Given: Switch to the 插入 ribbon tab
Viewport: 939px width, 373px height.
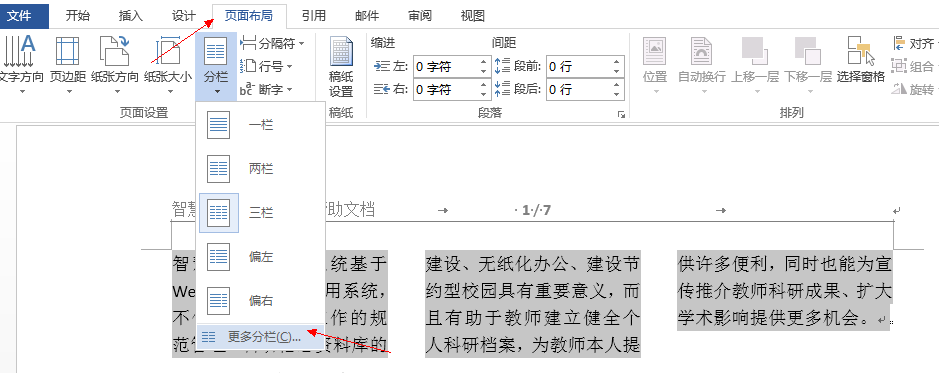Looking at the screenshot, I should [x=131, y=16].
